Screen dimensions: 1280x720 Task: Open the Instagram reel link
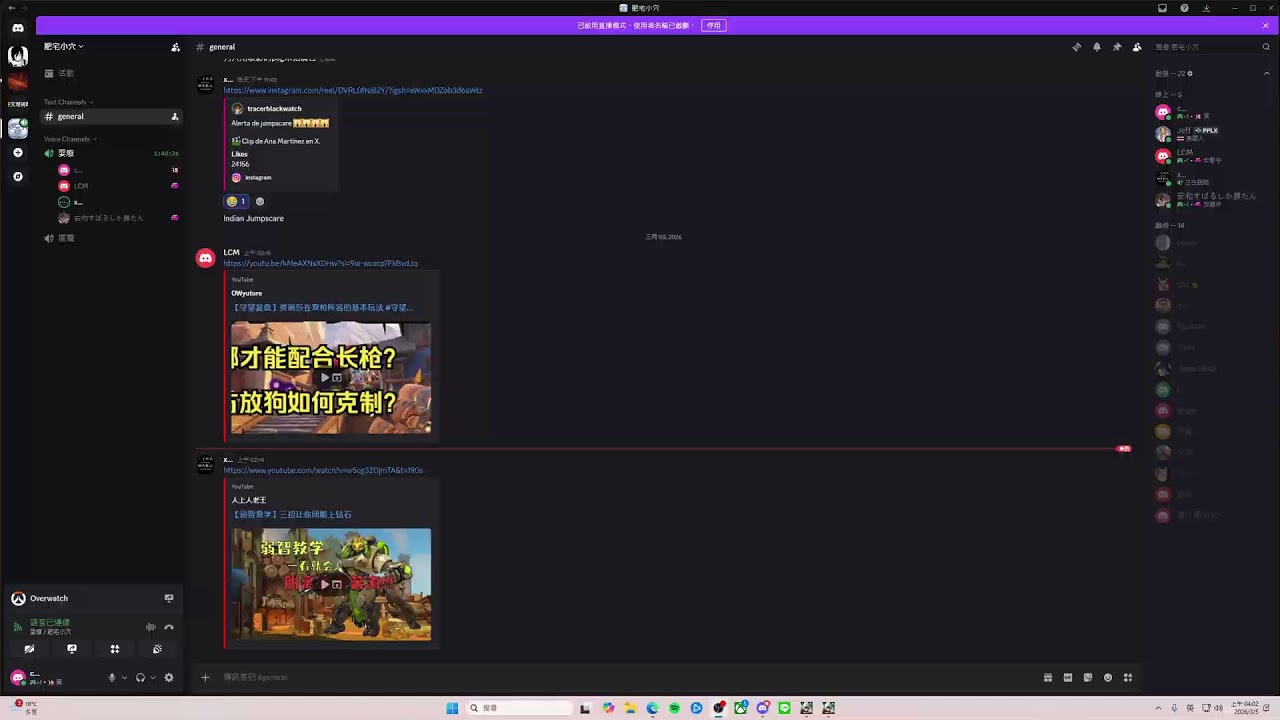(x=353, y=90)
